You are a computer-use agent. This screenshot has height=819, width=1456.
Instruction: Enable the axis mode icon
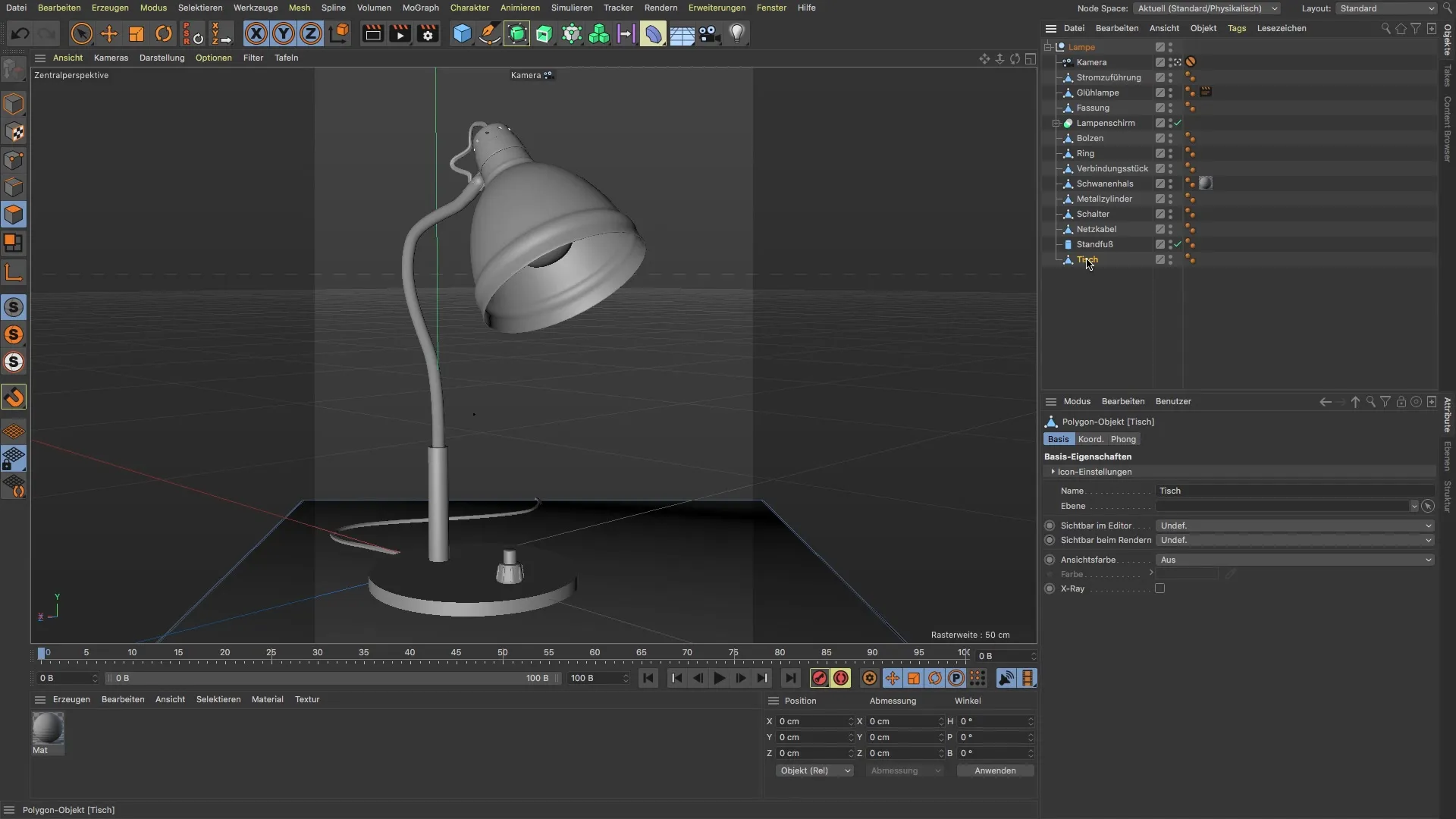(14, 272)
